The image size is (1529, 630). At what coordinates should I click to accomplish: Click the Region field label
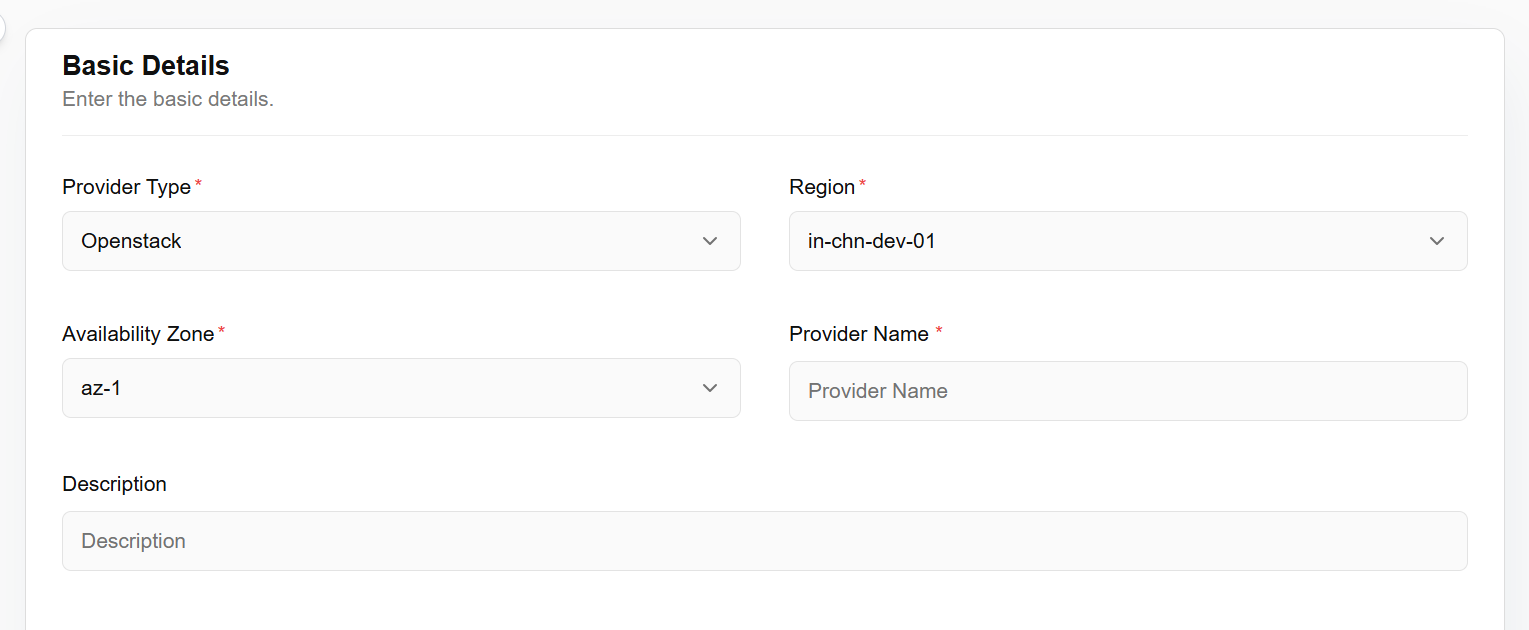pyautogui.click(x=822, y=187)
